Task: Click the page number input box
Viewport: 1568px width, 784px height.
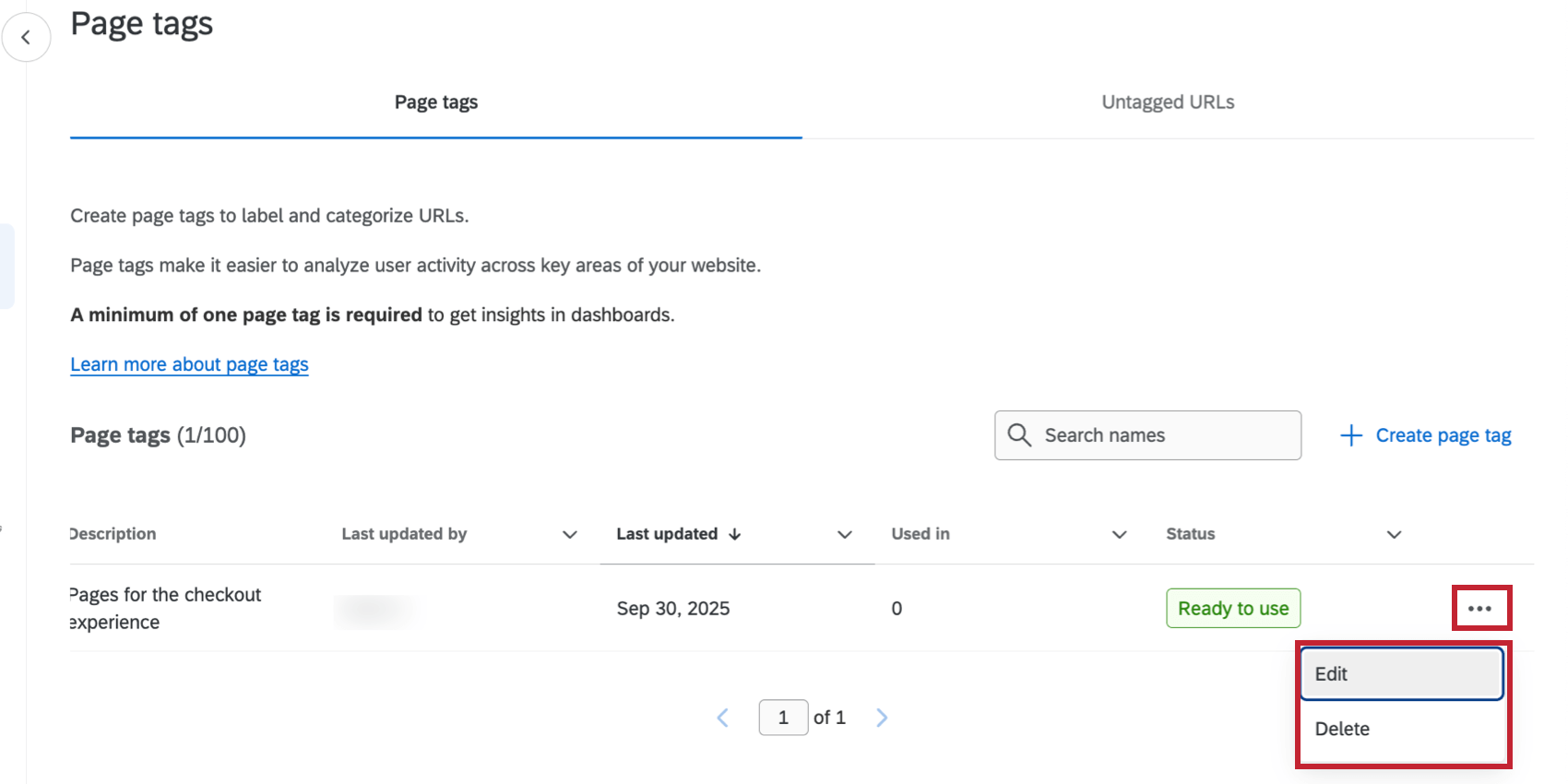Action: (783, 718)
